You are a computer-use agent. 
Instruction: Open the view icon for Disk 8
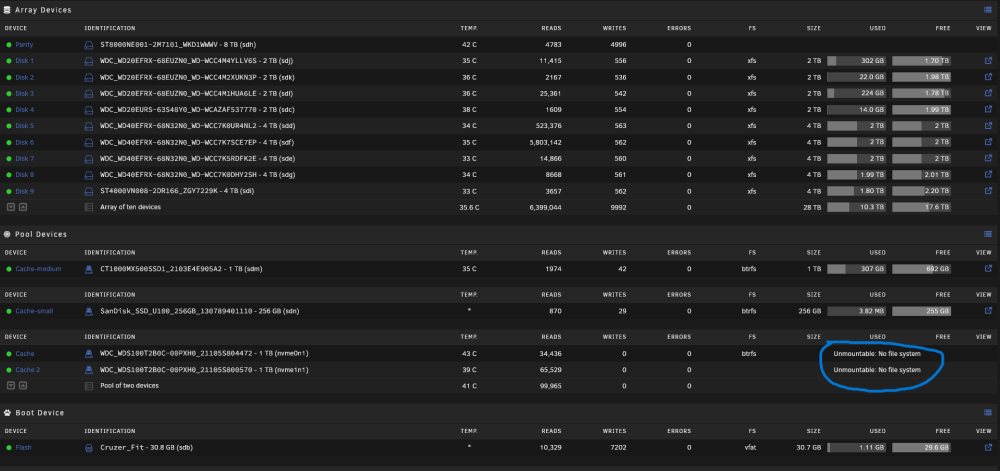[x=988, y=174]
